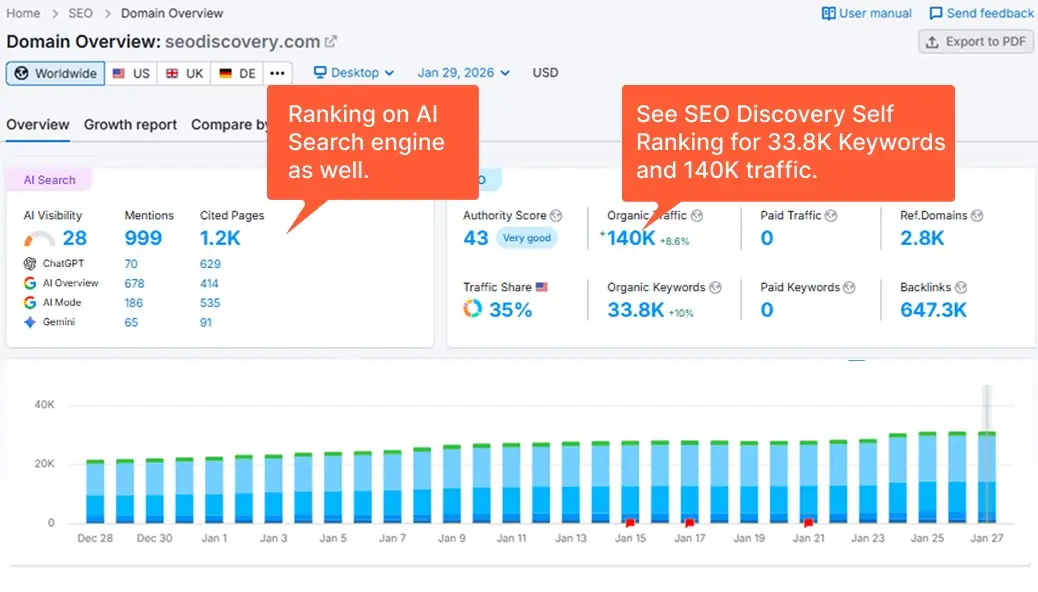Viewport: 1038px width, 592px height.
Task: Click the Google icon beside AI Mode
Action: point(30,302)
